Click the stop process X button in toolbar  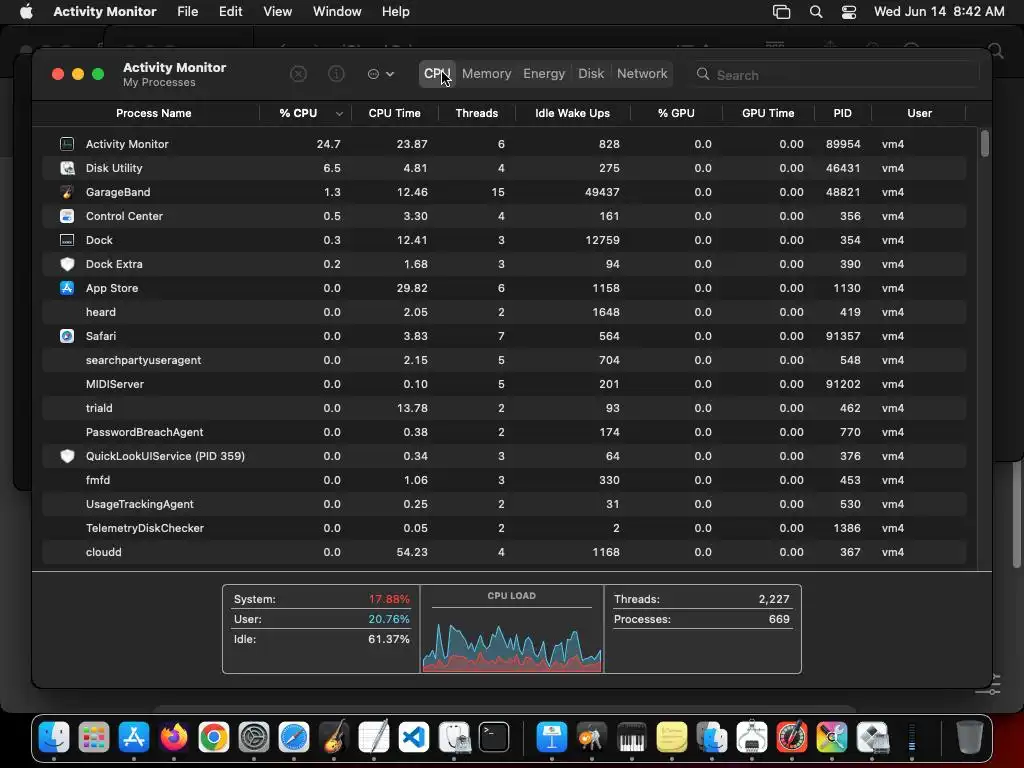point(298,74)
